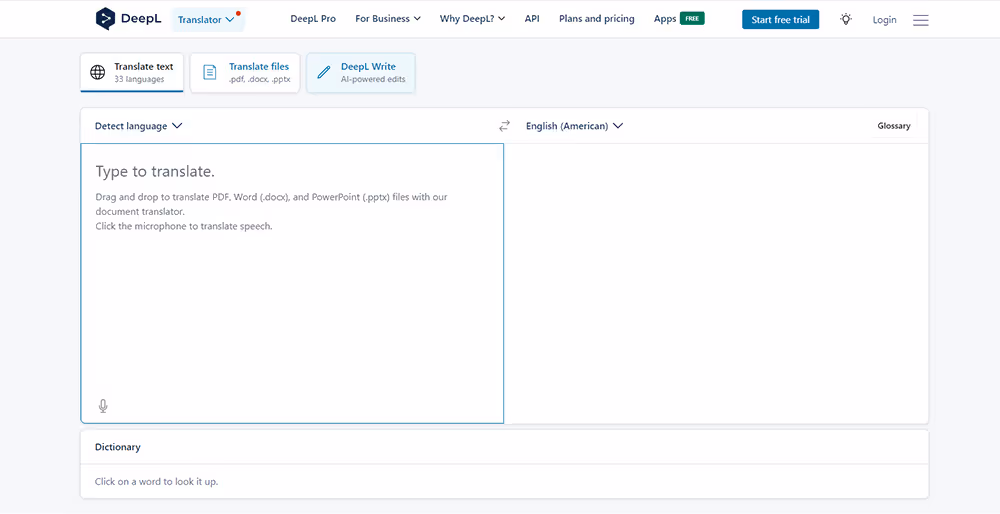Open the Detect language source dropdown
1000x514 pixels.
point(138,126)
